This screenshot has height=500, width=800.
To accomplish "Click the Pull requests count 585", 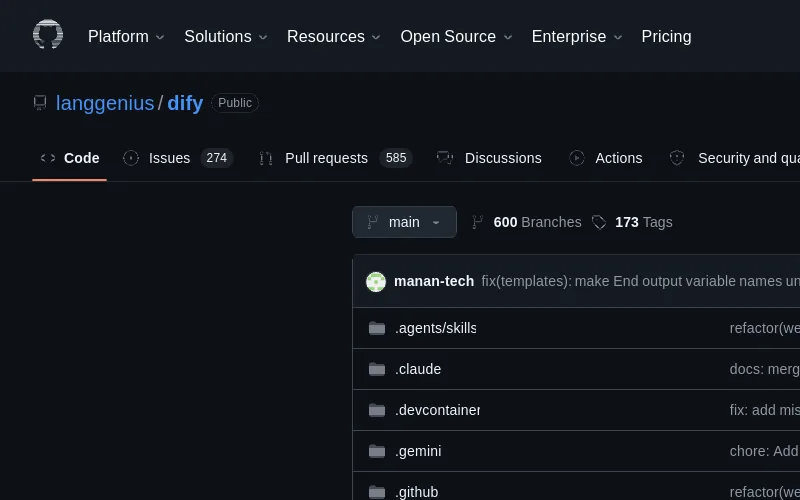I will tap(396, 158).
